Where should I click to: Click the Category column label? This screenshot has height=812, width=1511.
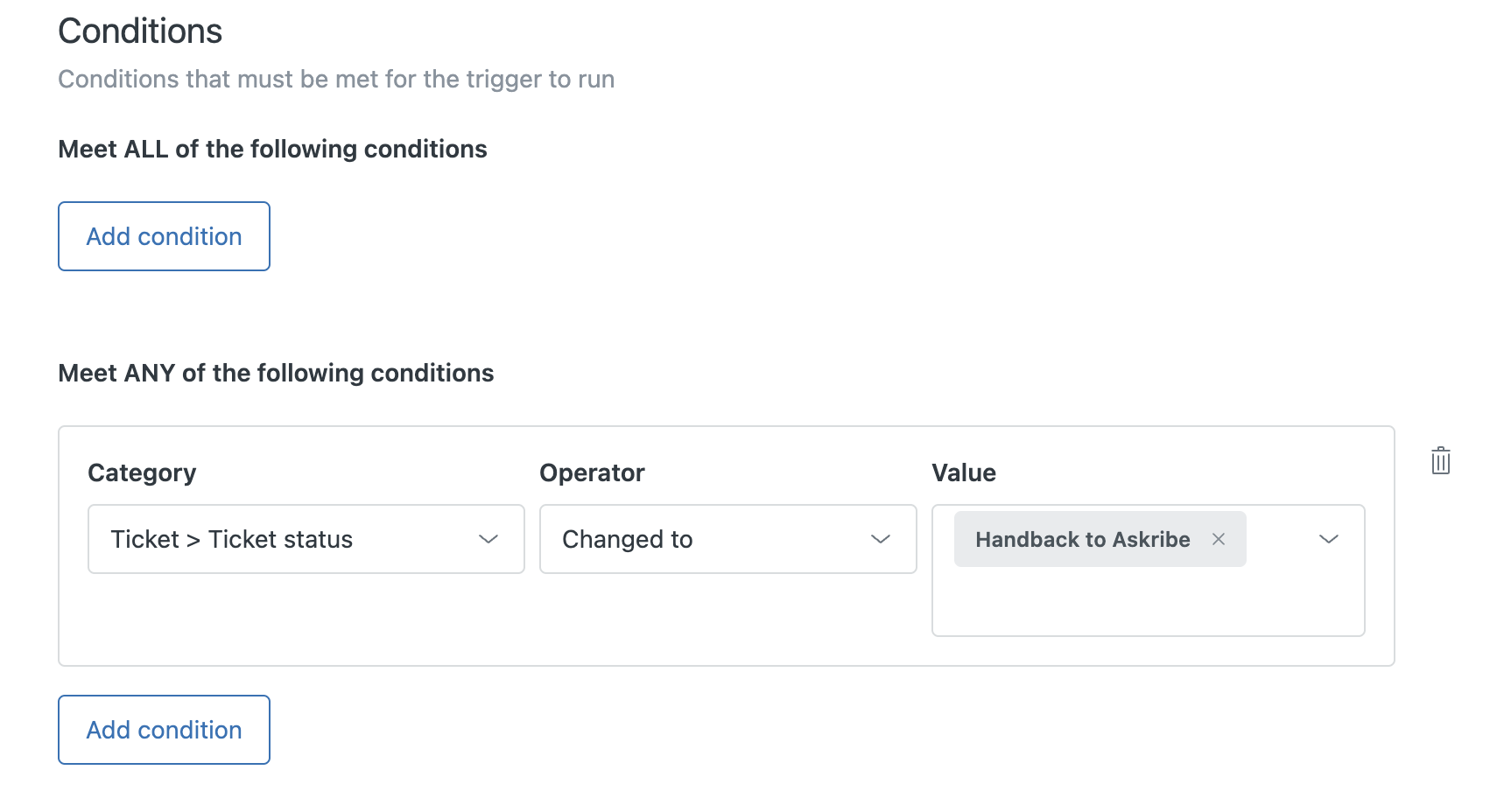pos(142,472)
